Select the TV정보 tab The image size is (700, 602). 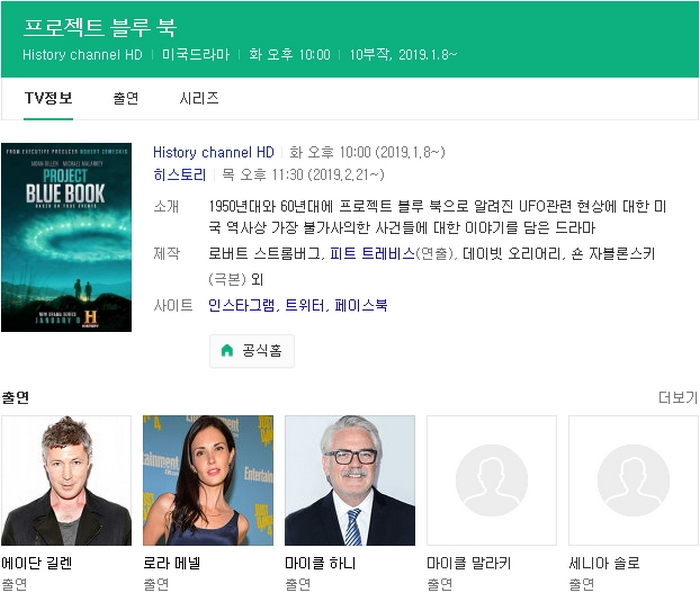coord(48,98)
